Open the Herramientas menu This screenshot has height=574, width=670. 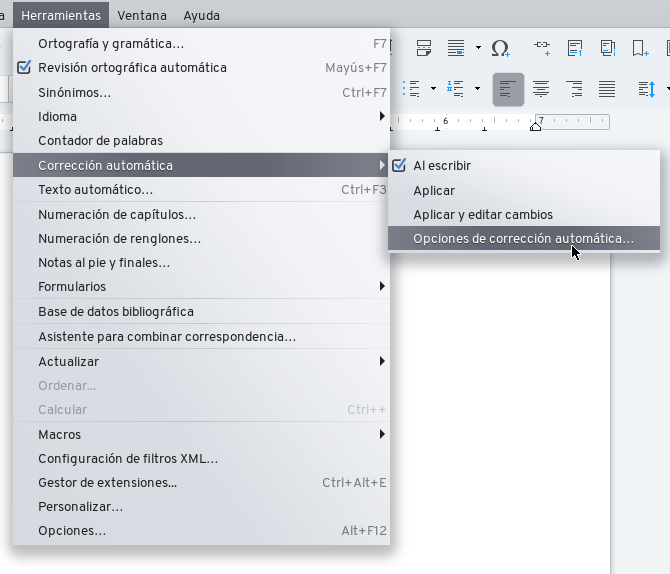point(61,15)
